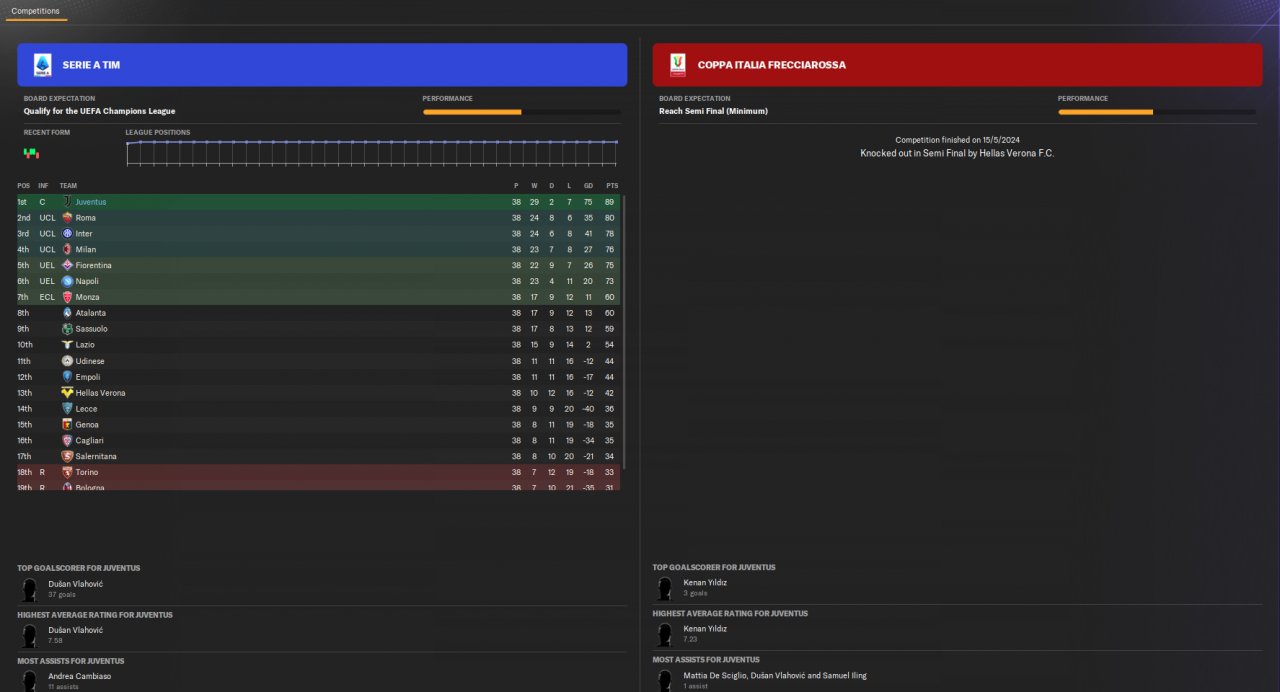The height and width of the screenshot is (692, 1280).
Task: Open Roma team name in league table
Action: 86,217
